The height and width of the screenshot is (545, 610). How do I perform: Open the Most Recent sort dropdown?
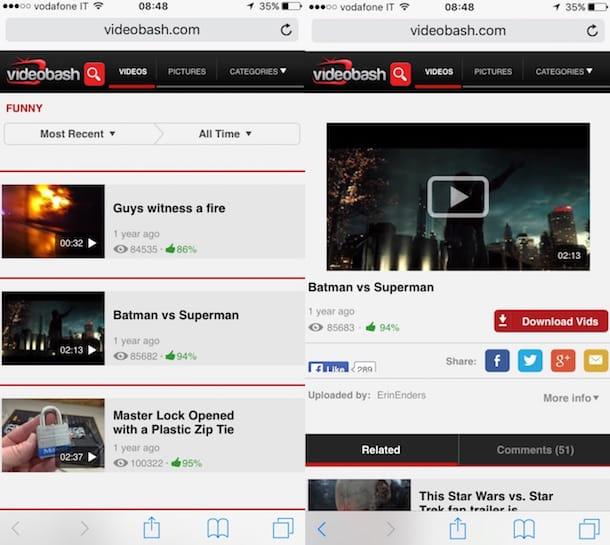point(78,134)
